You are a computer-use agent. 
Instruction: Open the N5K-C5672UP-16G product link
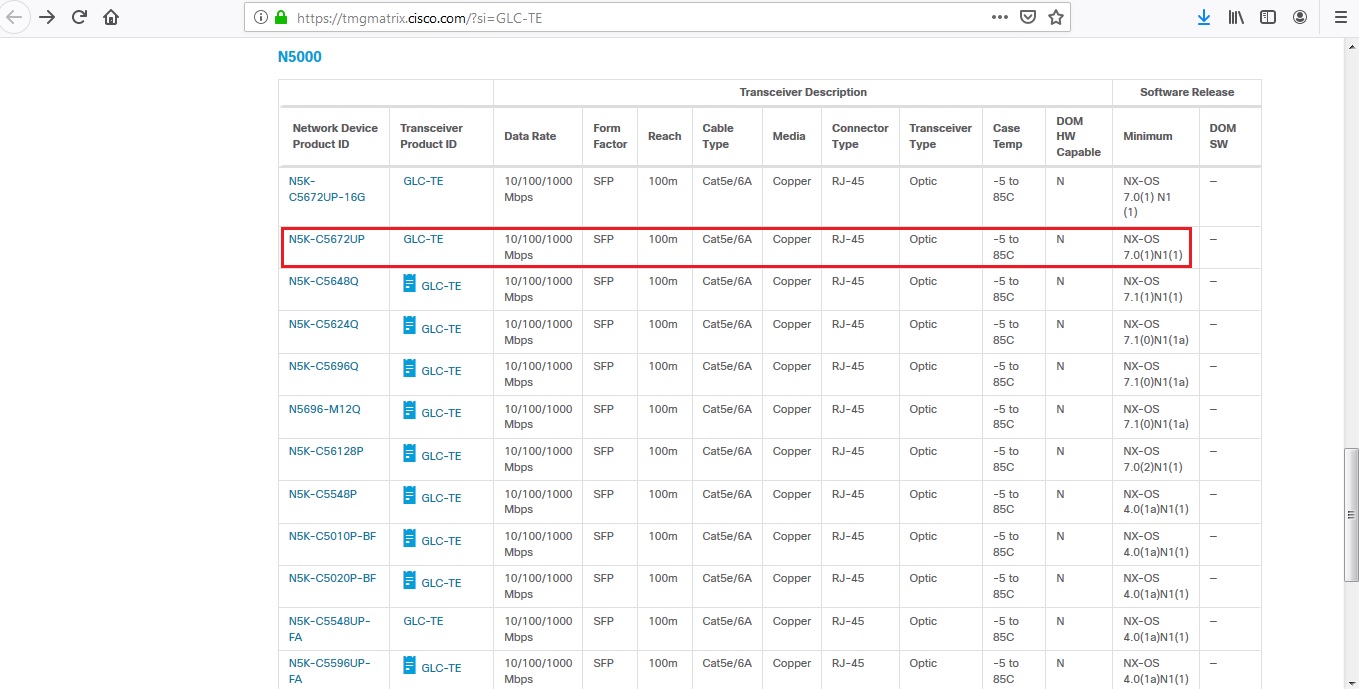(326, 189)
